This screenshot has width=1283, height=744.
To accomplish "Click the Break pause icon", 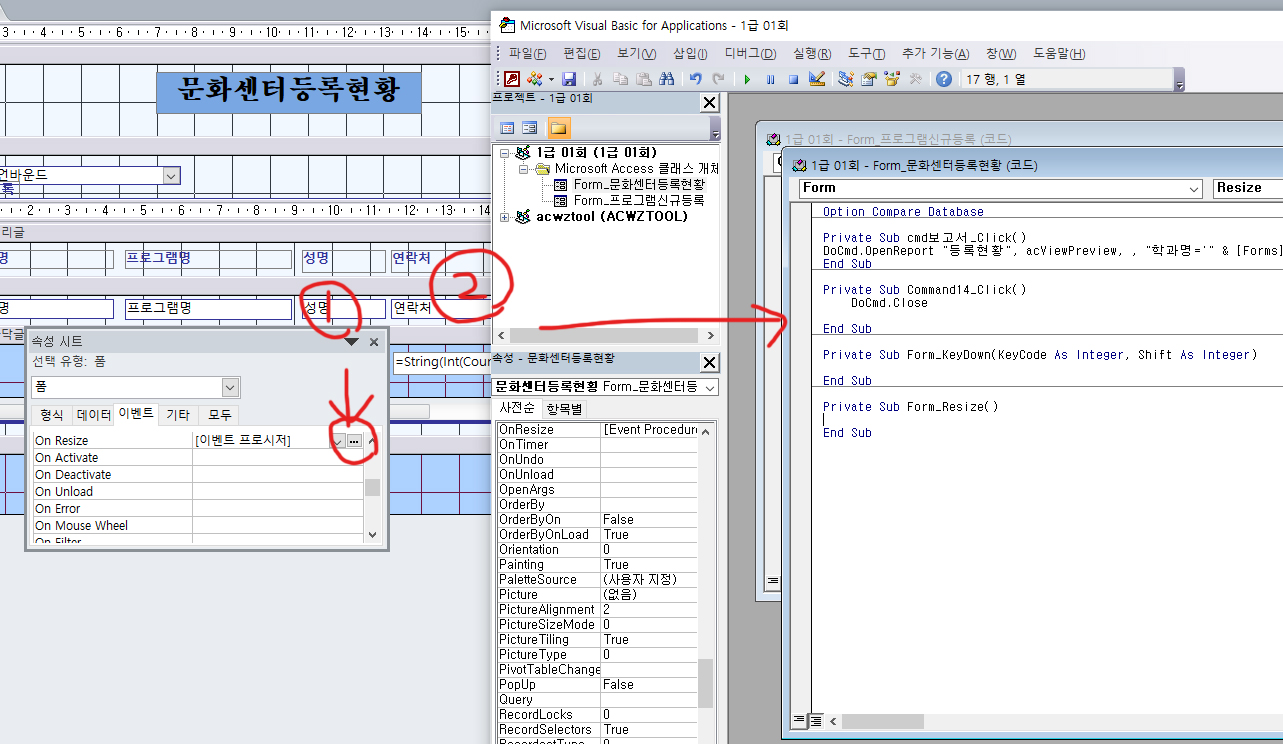I will coord(770,79).
